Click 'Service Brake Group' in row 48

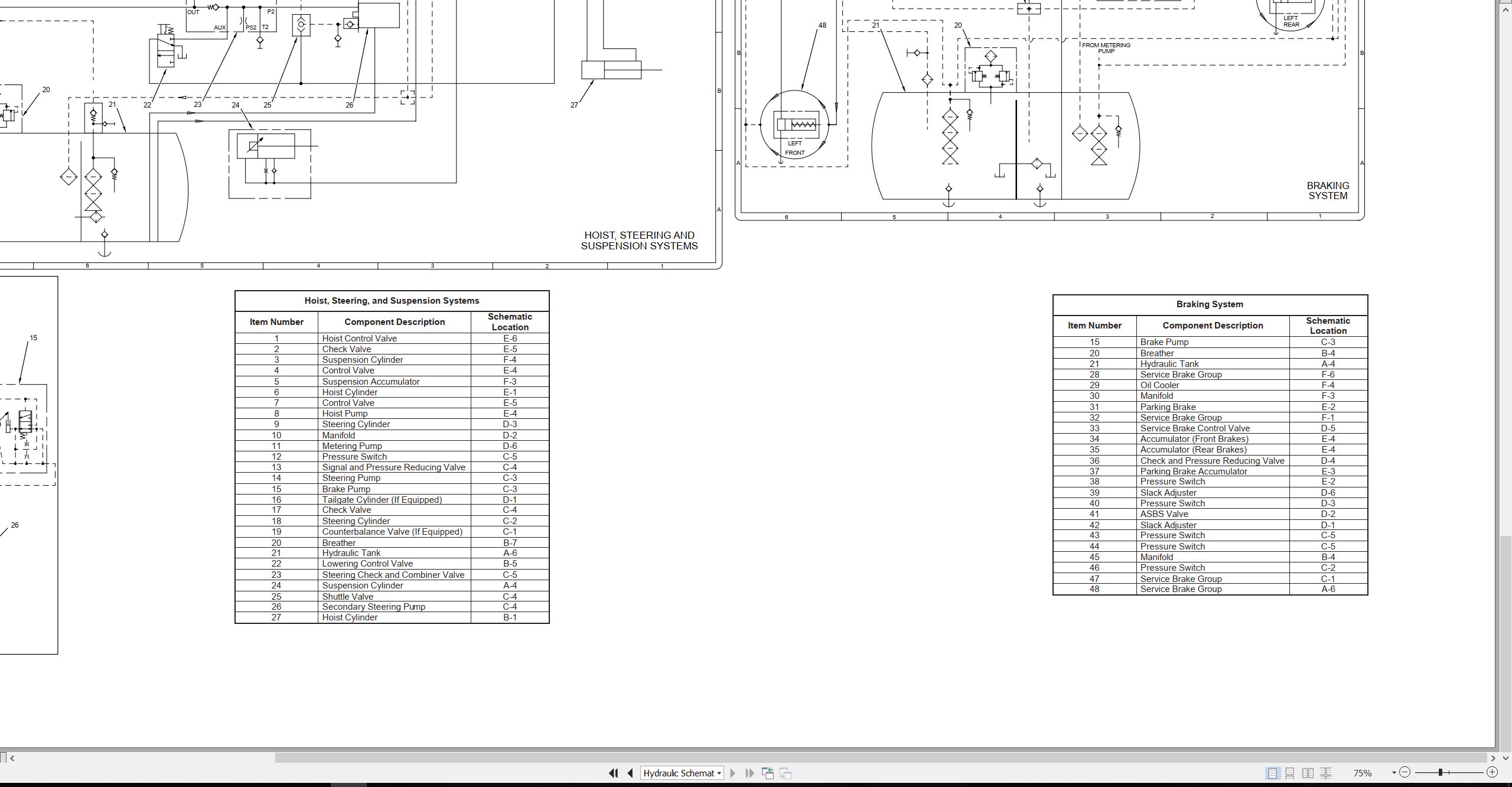(x=1213, y=589)
